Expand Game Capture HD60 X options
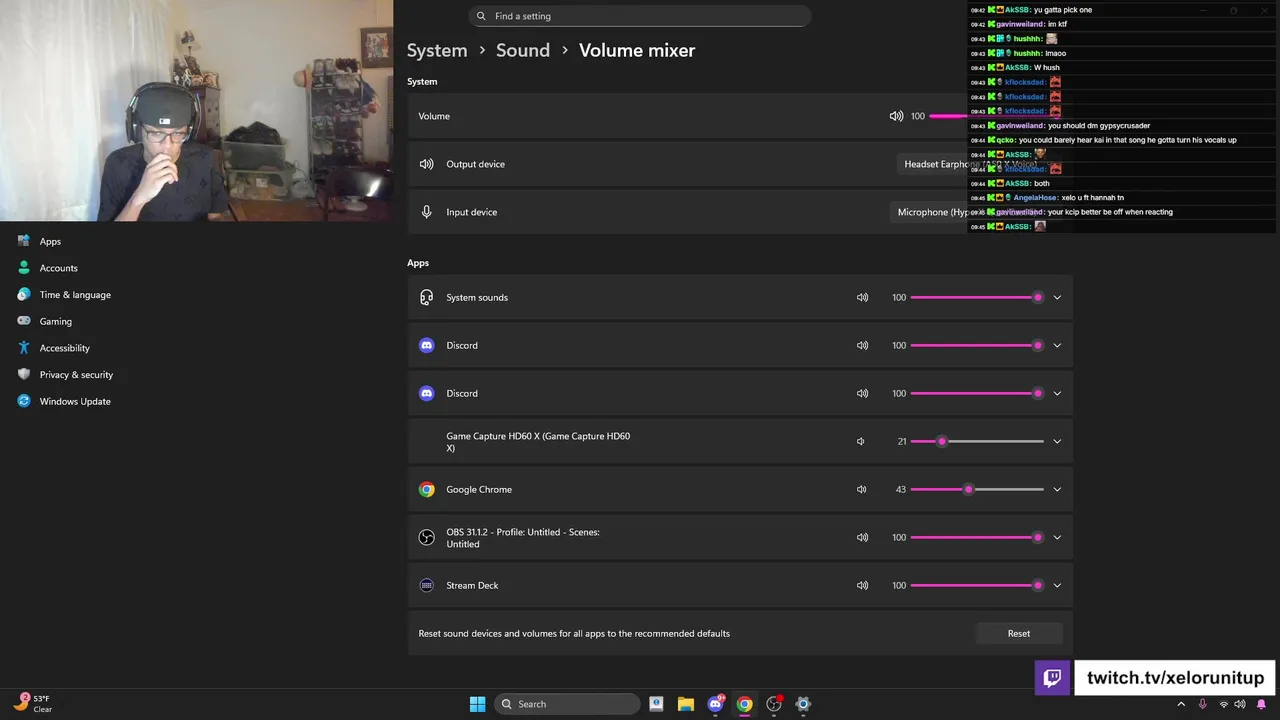1280x720 pixels. pos(1057,441)
